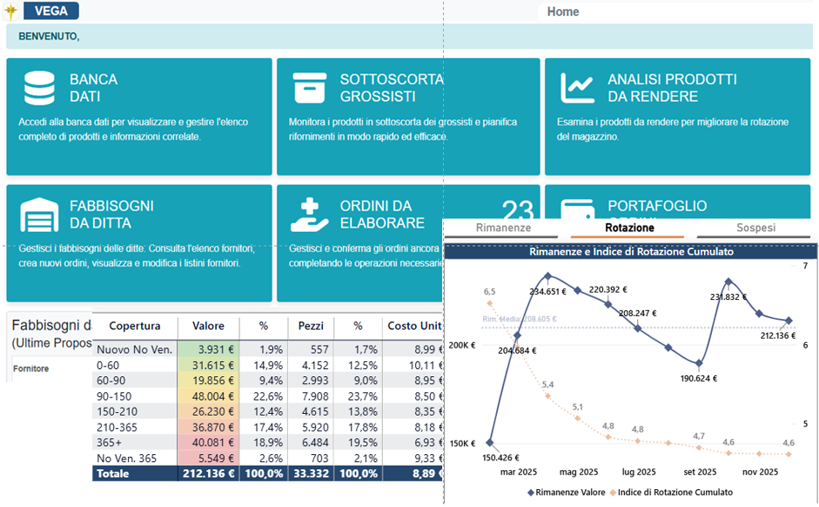This screenshot has height=507, width=819.
Task: Click the Copertura column header
Action: coord(135,326)
